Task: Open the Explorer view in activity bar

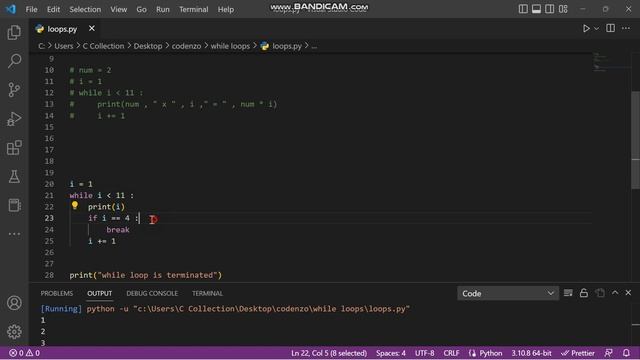Action: click(x=14, y=32)
